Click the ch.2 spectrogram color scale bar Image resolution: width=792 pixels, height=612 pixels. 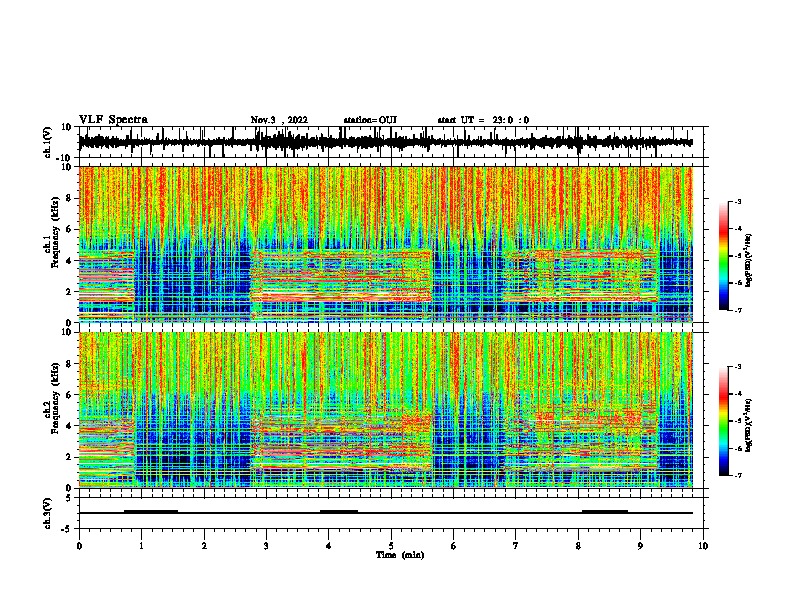[724, 421]
